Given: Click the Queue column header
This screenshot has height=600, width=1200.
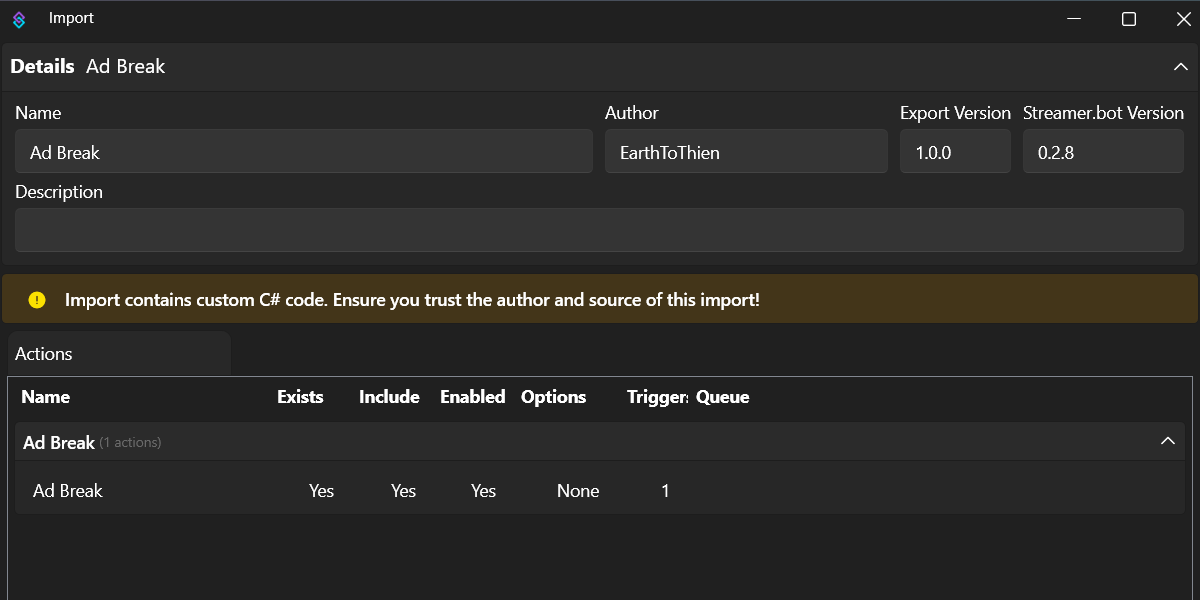Looking at the screenshot, I should click(722, 397).
